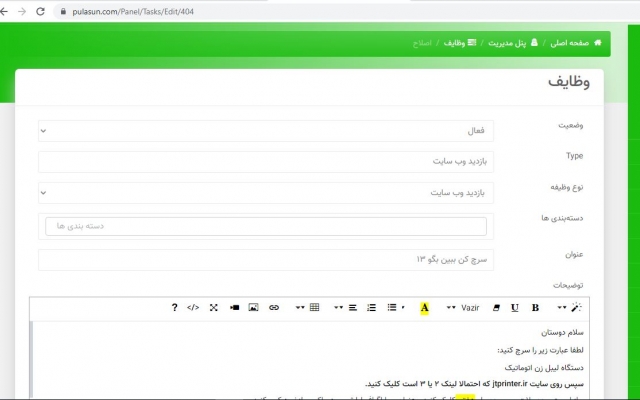Click the Type field with بازدید وب سایت
Screen dimensions: 640x400
[x=266, y=162]
